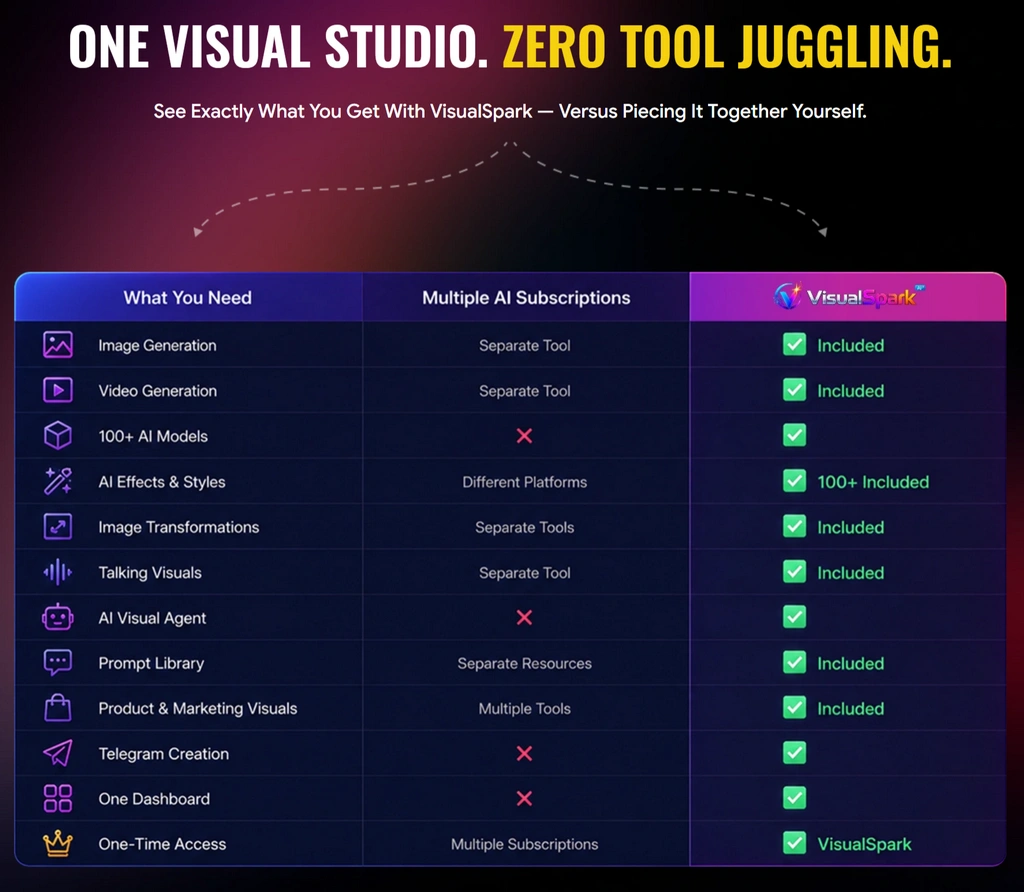This screenshot has height=892, width=1024.
Task: Click green checkmark in Image Transformations row
Action: [794, 526]
